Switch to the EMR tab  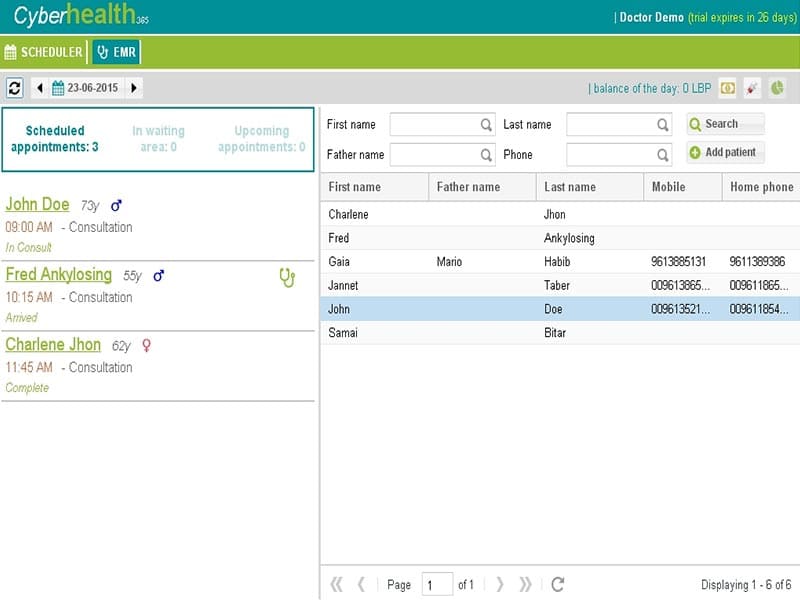[x=116, y=52]
